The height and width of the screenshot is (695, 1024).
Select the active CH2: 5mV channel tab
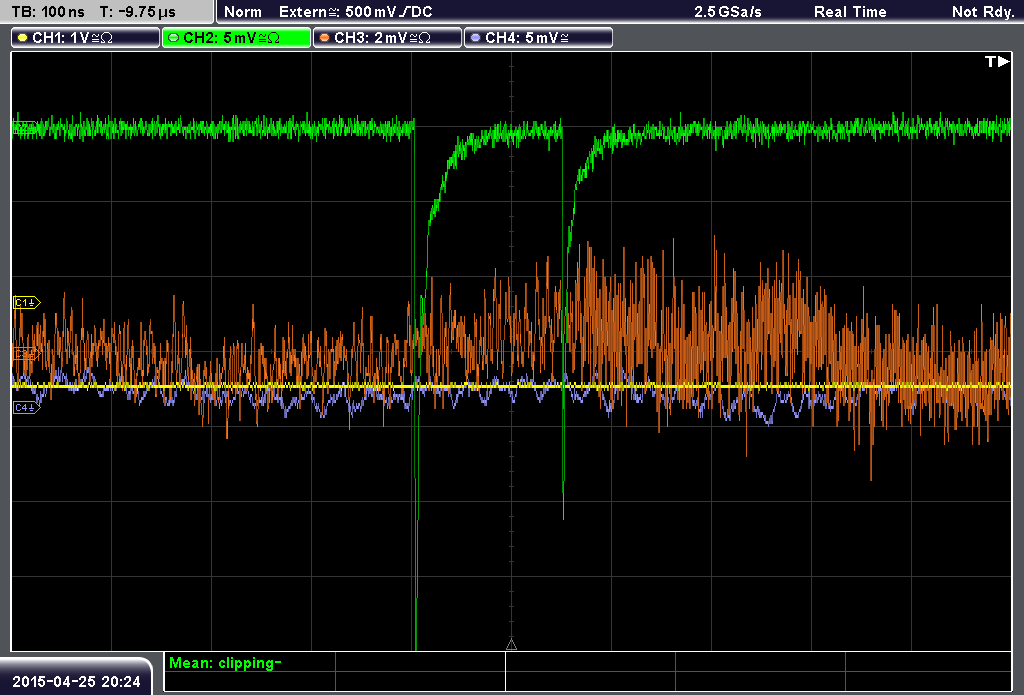coord(236,38)
